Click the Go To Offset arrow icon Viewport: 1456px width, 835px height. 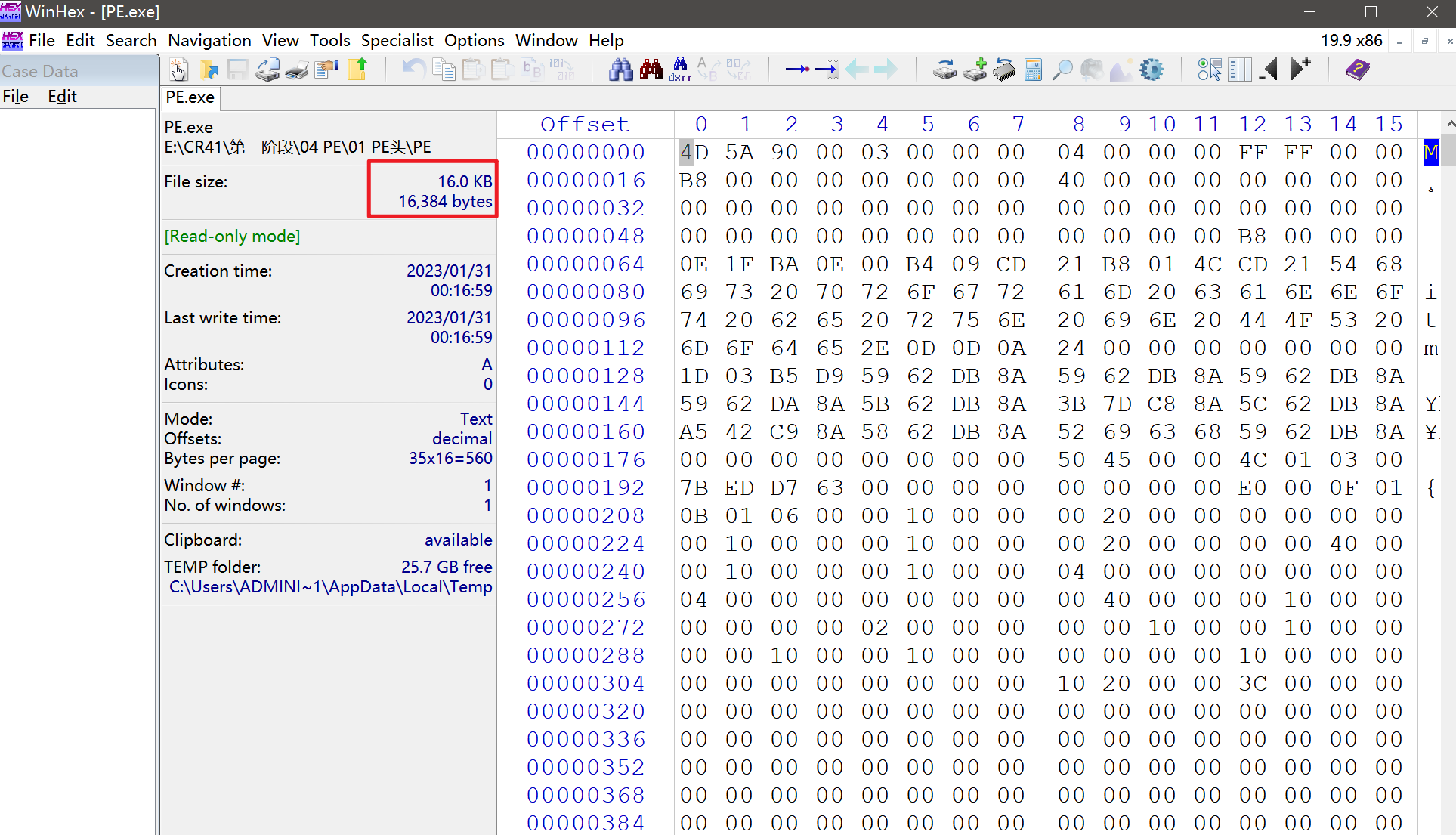pyautogui.click(x=797, y=70)
